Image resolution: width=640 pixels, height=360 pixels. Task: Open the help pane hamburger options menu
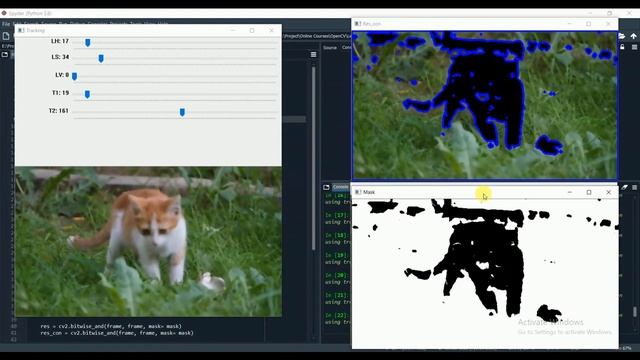[634, 47]
